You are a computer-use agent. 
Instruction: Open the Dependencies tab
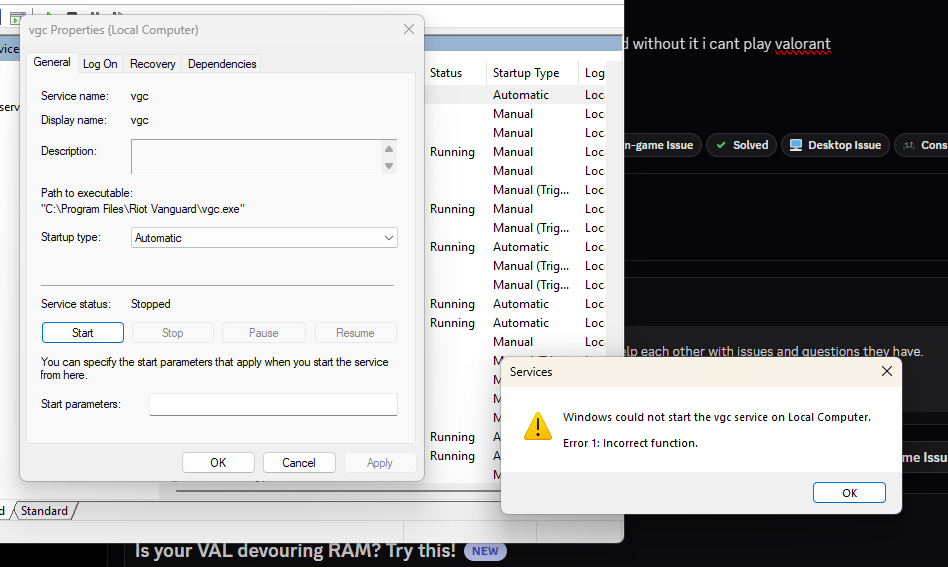(222, 64)
